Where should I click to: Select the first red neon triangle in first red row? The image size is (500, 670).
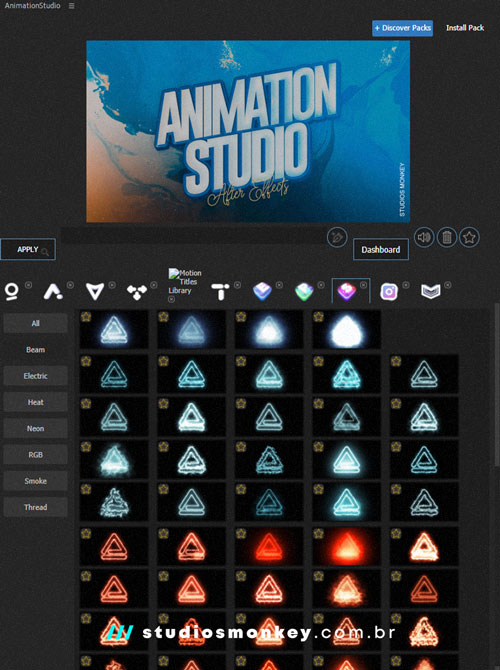click(114, 546)
